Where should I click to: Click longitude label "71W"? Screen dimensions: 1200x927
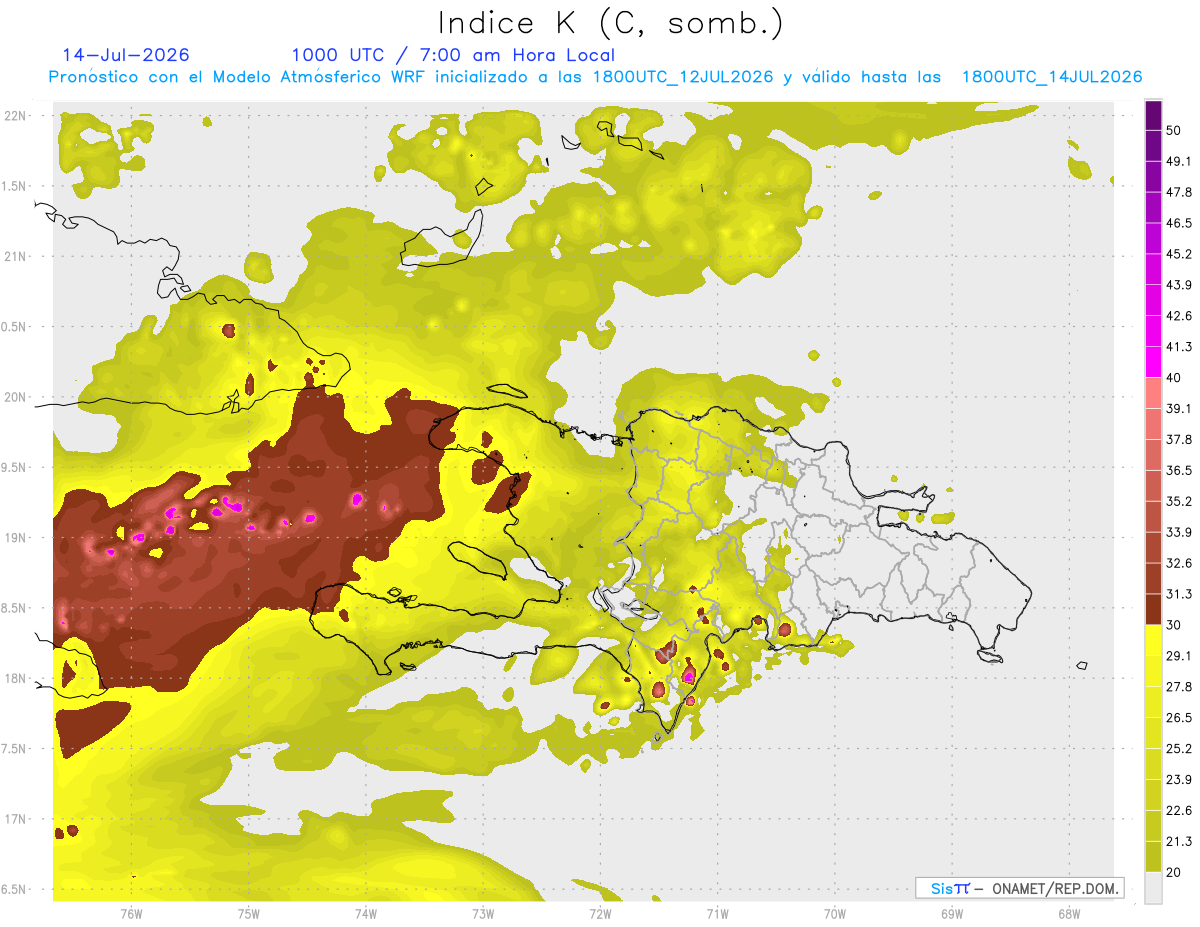coord(717,914)
